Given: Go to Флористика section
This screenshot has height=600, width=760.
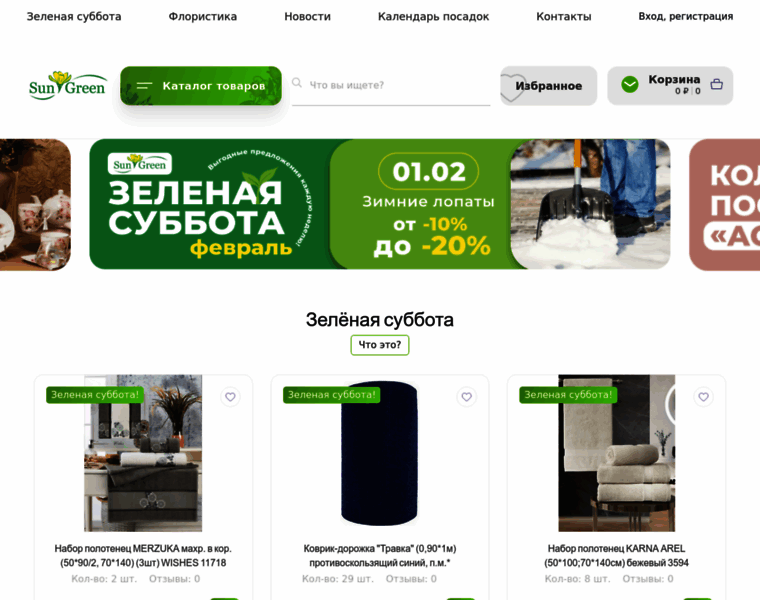Looking at the screenshot, I should coord(203,16).
